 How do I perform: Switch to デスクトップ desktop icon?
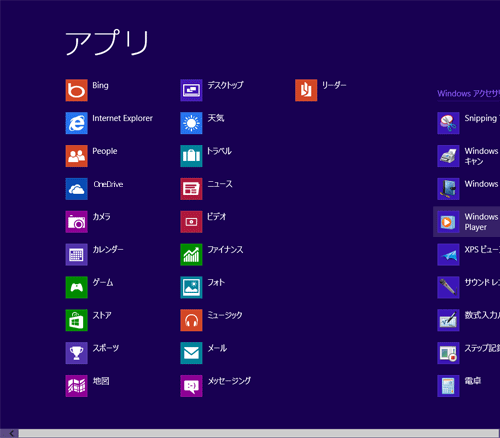191,90
